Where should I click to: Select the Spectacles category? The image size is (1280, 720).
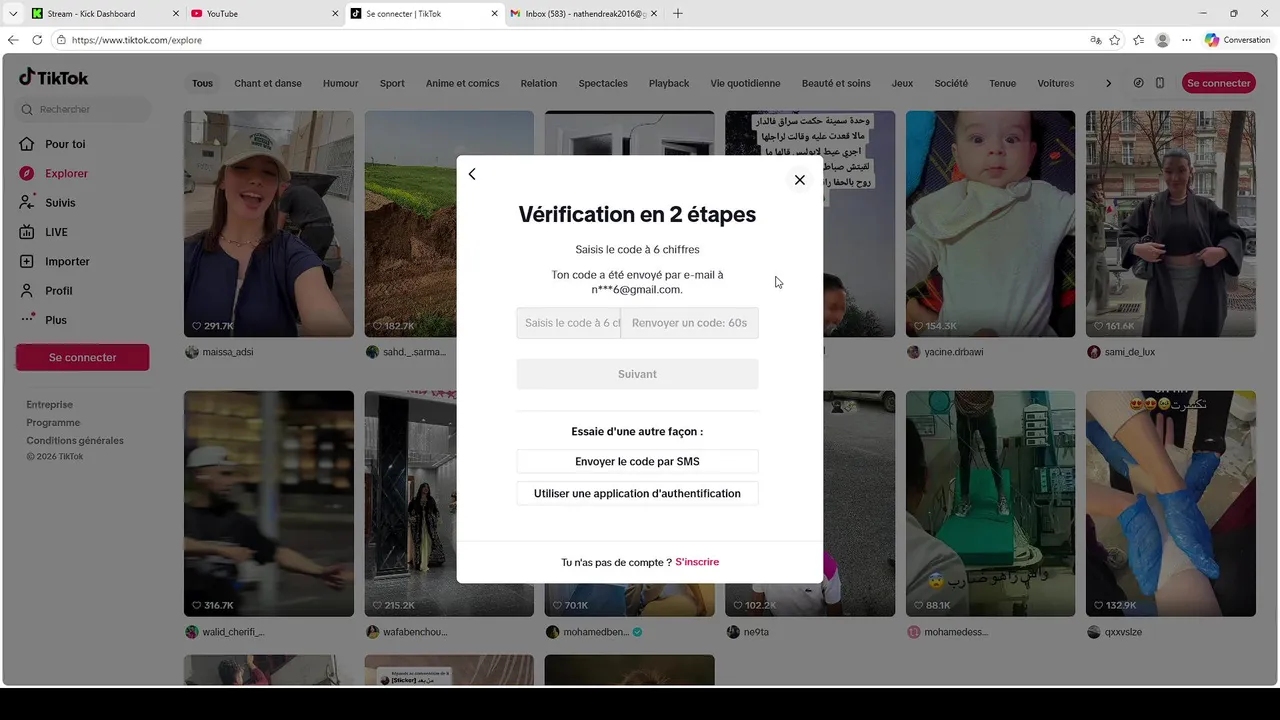603,83
